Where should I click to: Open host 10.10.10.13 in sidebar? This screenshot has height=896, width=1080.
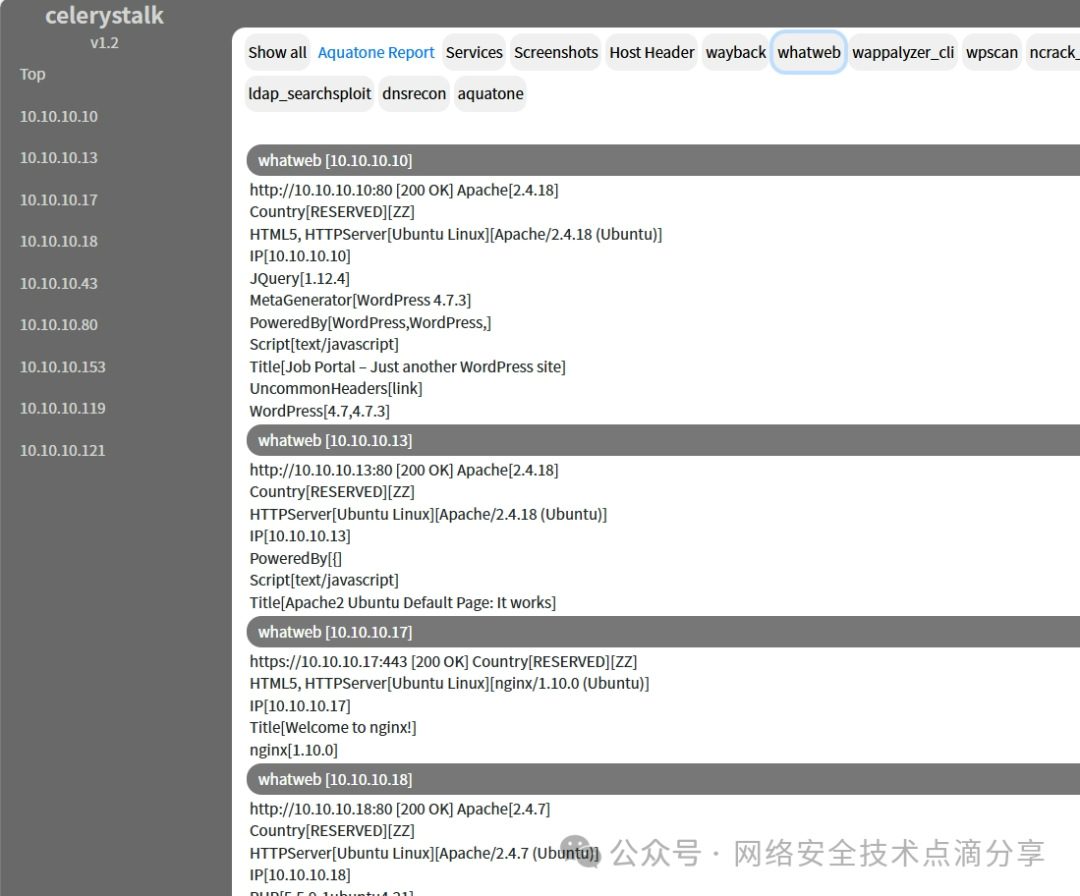pyautogui.click(x=59, y=158)
